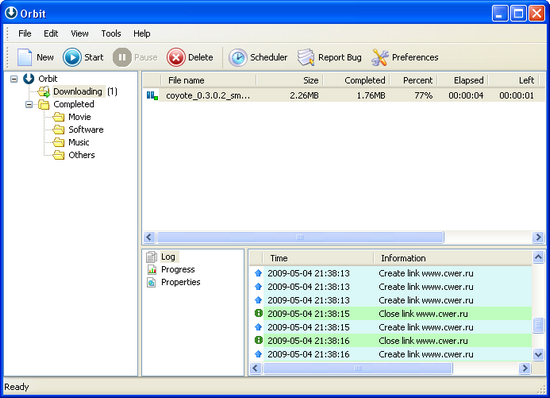Screen dimensions: 550x398
Task: Click the log scrollbar down arrow
Action: (x=538, y=355)
